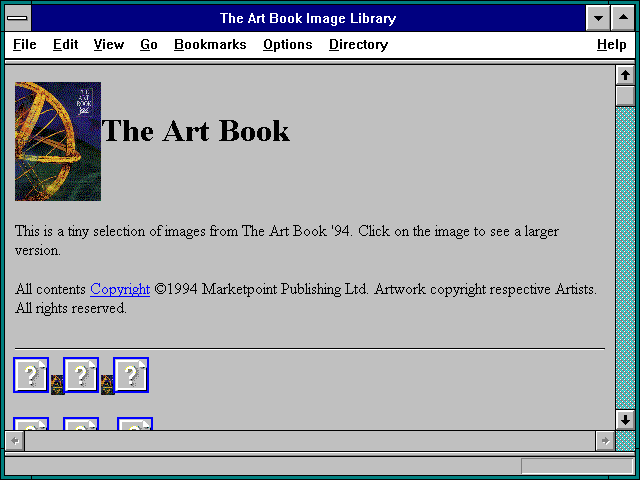Screen dimensions: 640x480
Task: Click horizontal scrollbar right arrow
Action: click(605, 441)
